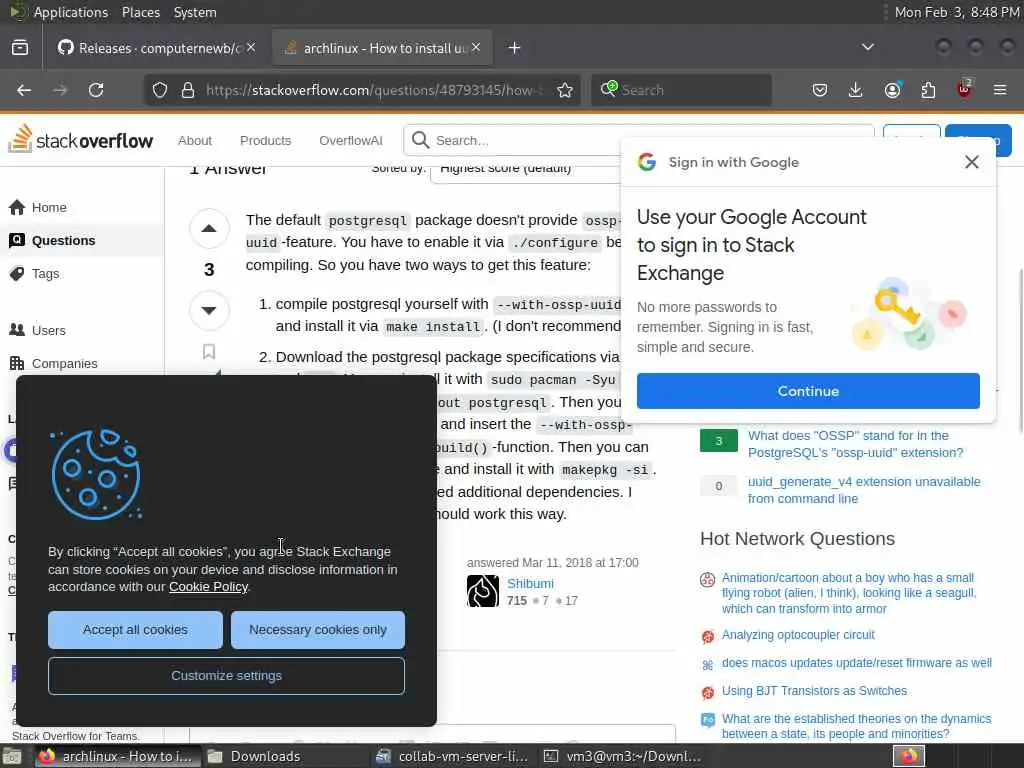The height and width of the screenshot is (768, 1024).
Task: Open the OverflowAI link in header
Action: pos(351,140)
